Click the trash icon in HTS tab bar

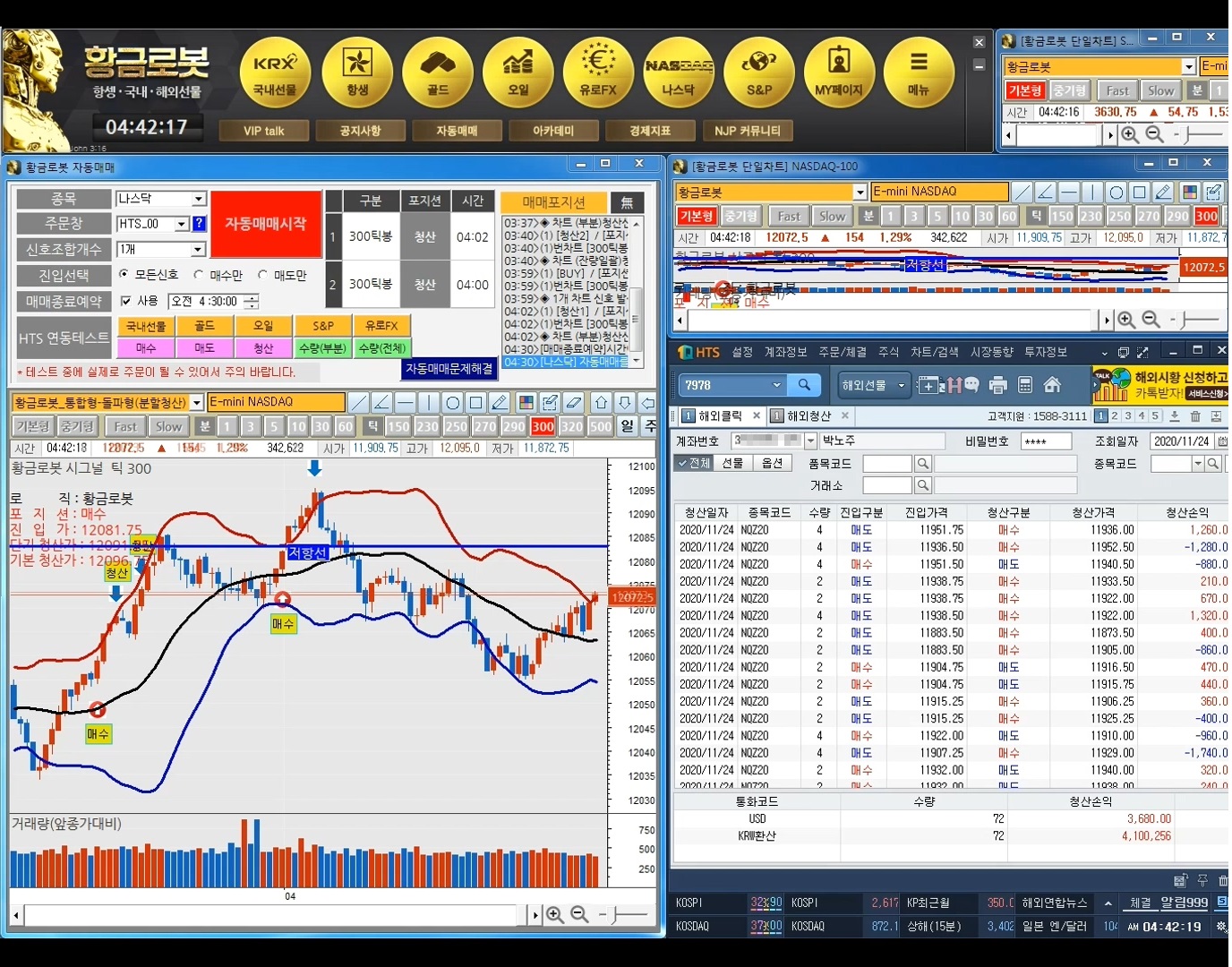(x=1195, y=416)
